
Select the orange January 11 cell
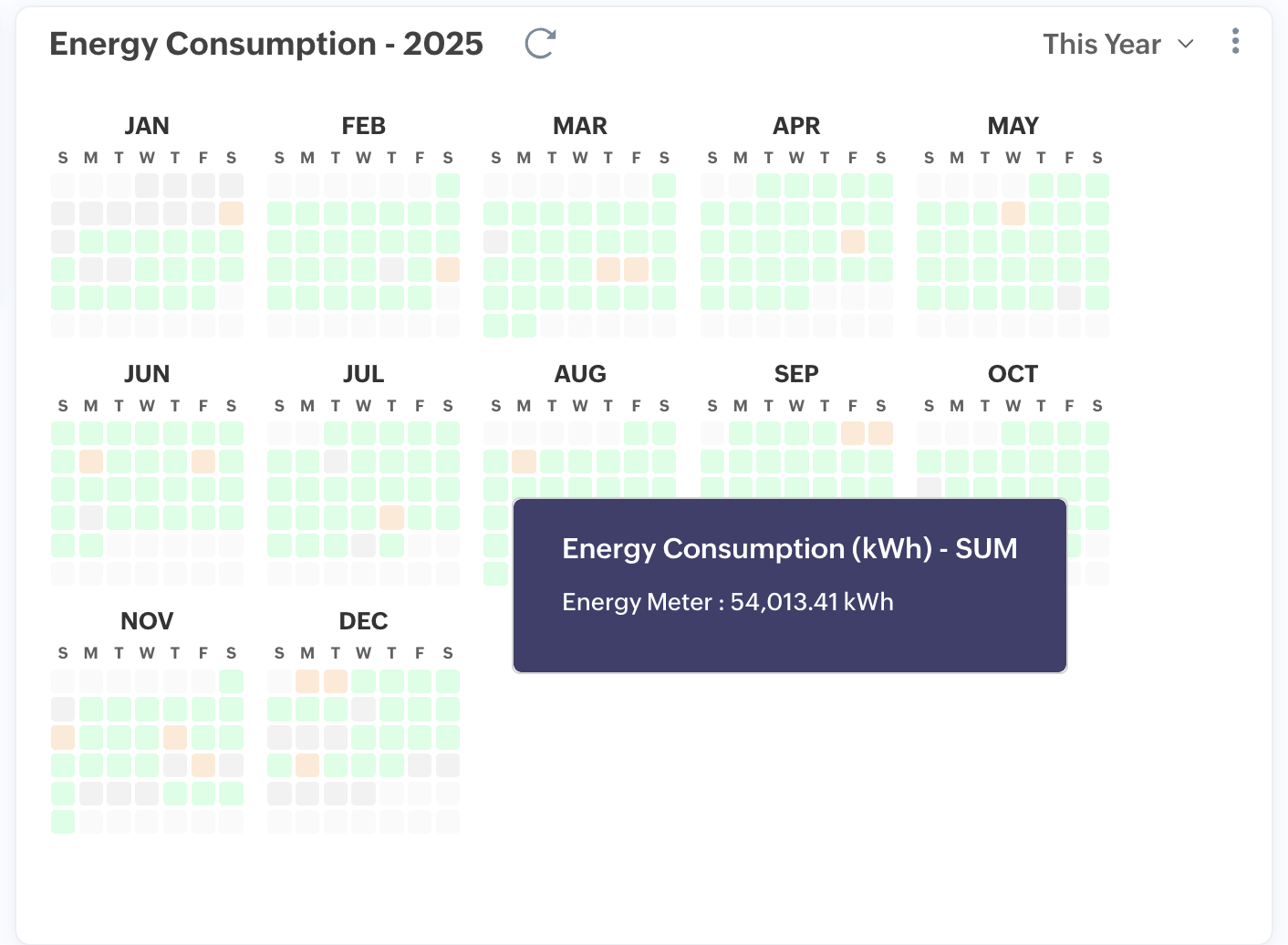tap(232, 213)
